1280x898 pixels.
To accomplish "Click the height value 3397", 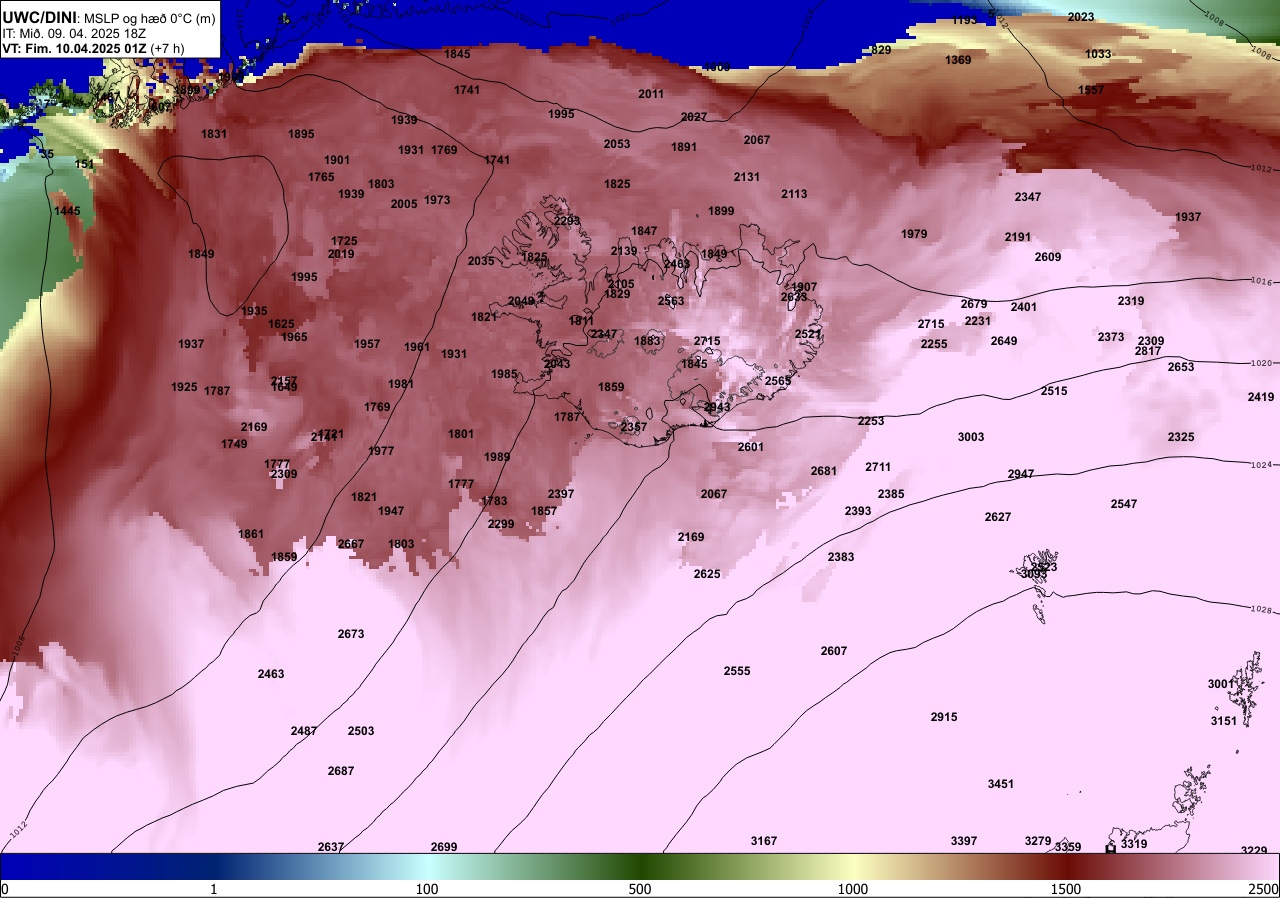I will point(964,841).
